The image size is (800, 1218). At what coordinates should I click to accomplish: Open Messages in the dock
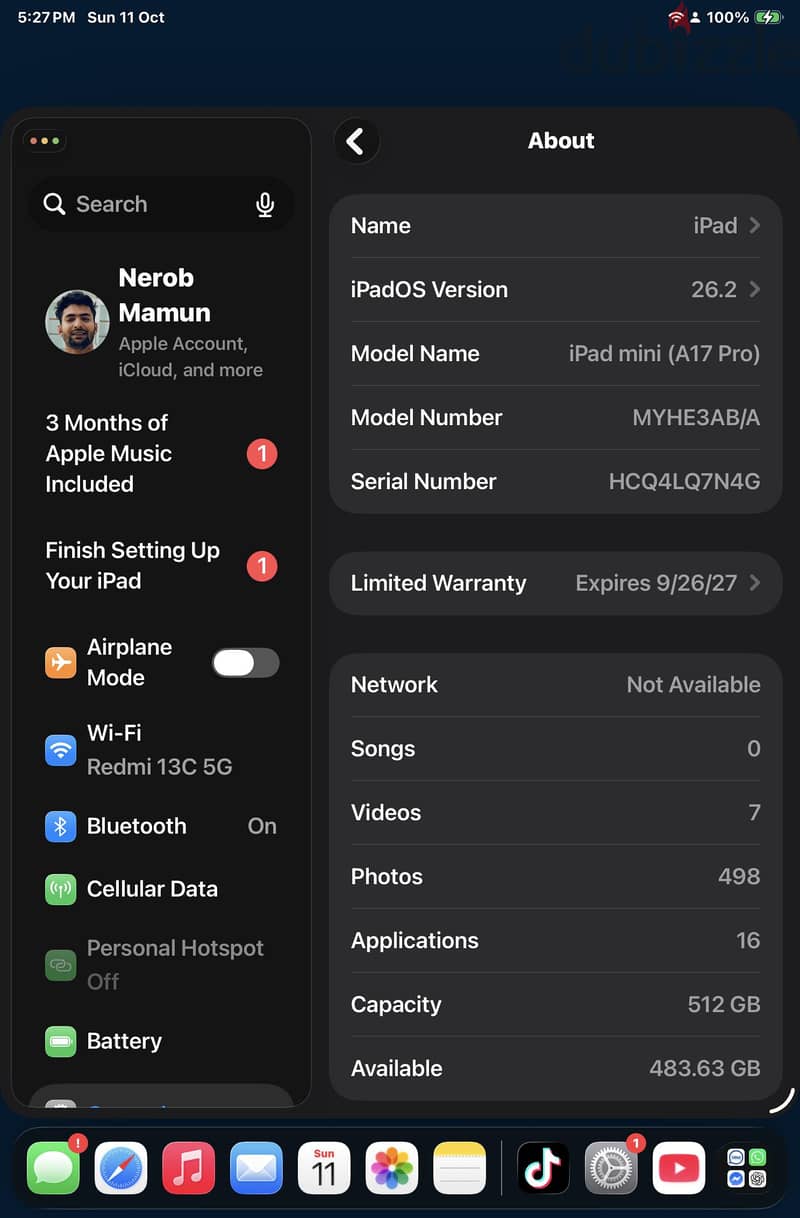pyautogui.click(x=53, y=1167)
